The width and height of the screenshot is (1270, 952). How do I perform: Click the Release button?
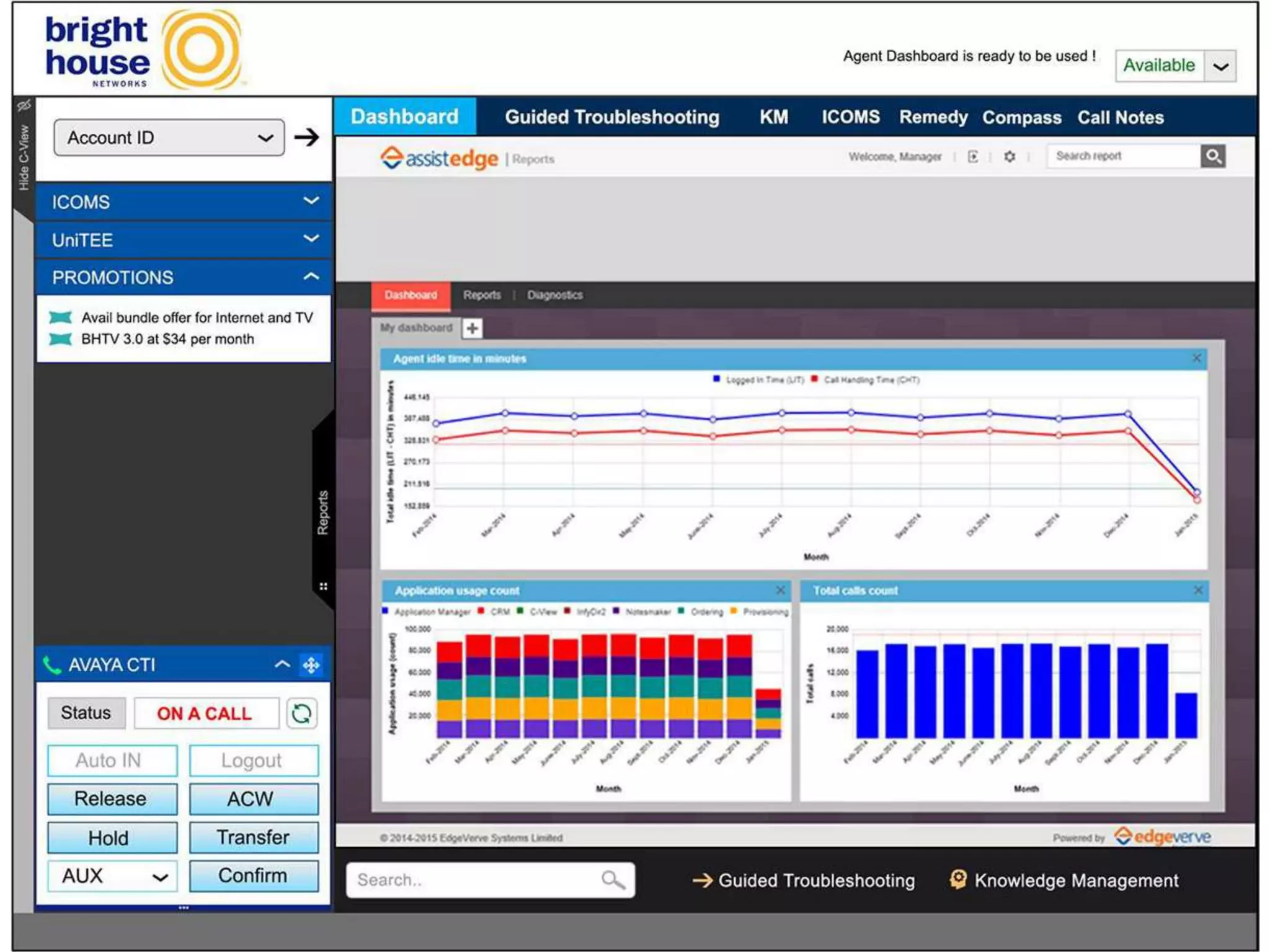coord(112,799)
